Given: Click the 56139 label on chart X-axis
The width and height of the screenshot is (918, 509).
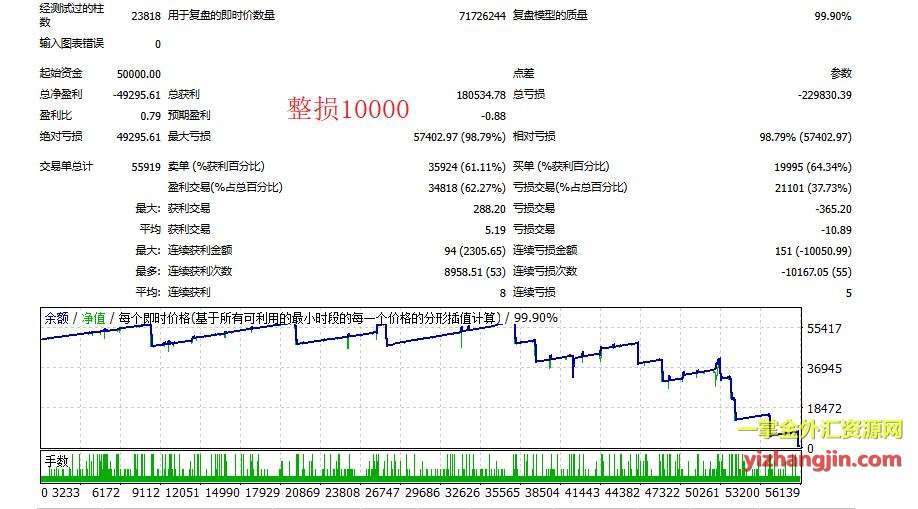Looking at the screenshot, I should tap(781, 493).
